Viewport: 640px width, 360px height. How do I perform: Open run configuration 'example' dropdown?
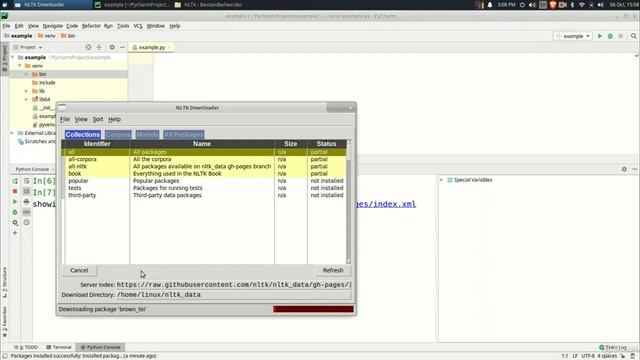click(573, 36)
